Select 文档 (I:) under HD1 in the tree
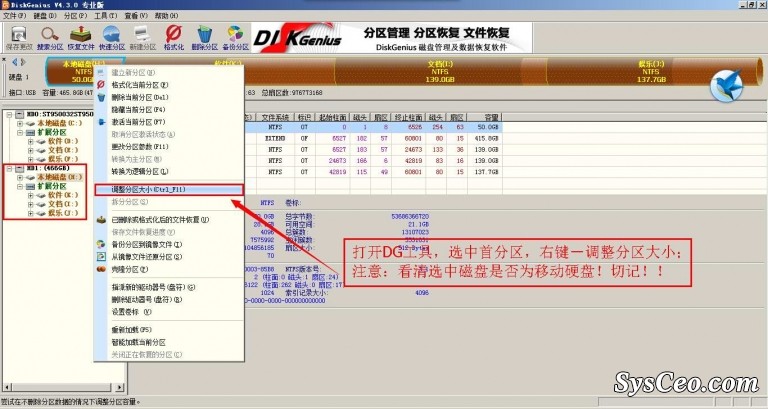 (x=63, y=204)
